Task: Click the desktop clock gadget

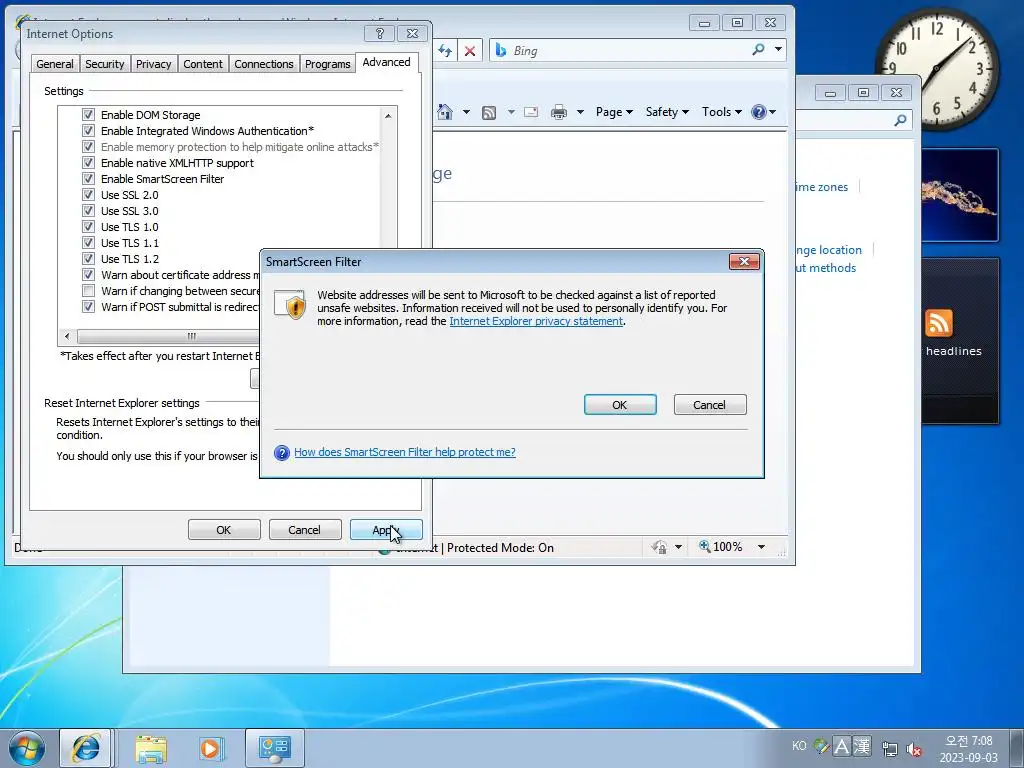Action: point(937,69)
